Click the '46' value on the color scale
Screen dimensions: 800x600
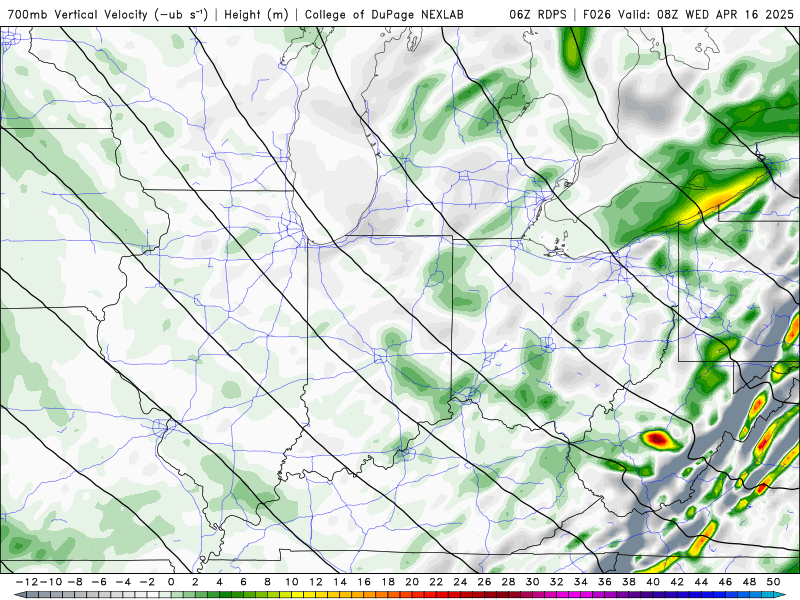[726, 582]
